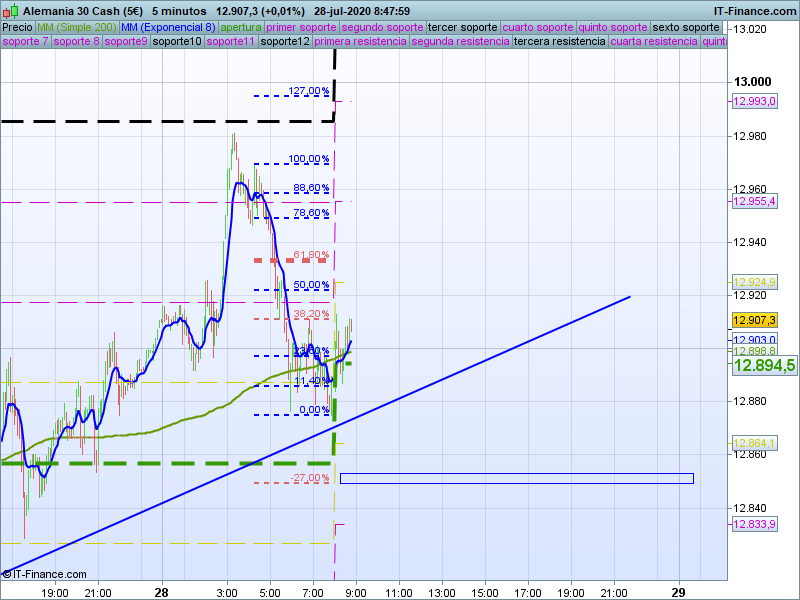Click the magenta 12.993,0 resistance price tag
800x600 pixels.
(754, 102)
